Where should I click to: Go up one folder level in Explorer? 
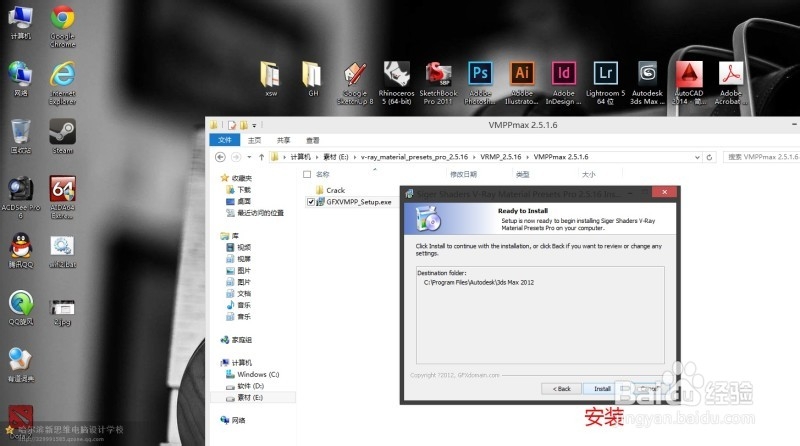point(261,157)
